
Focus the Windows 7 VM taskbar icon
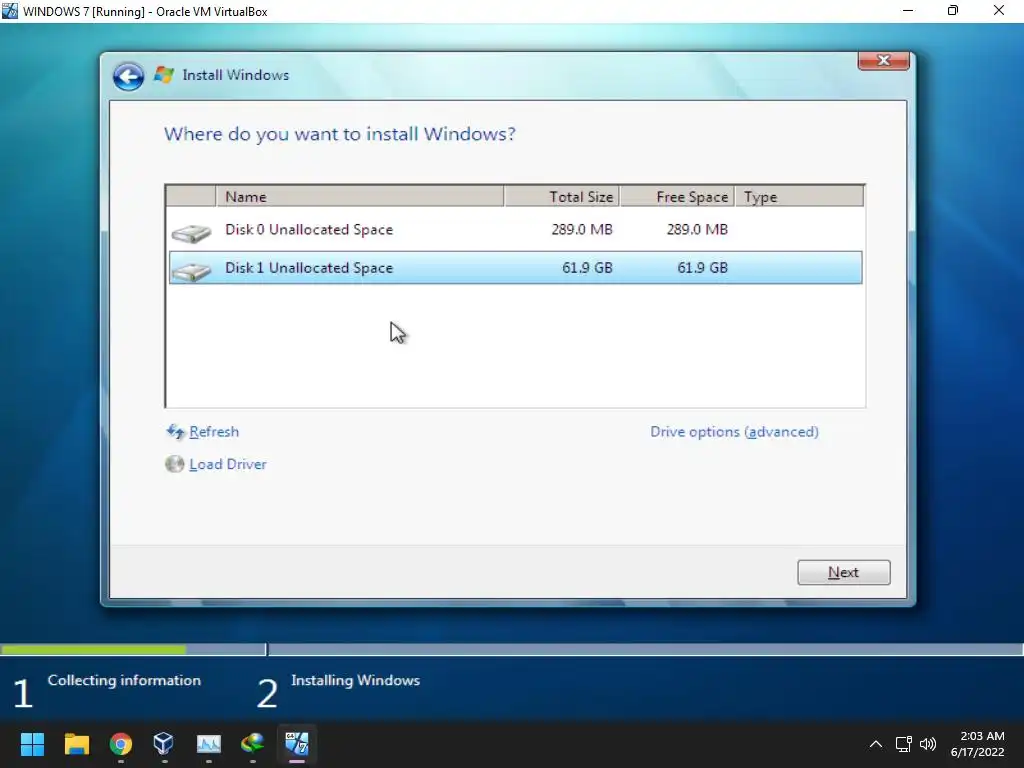296,744
